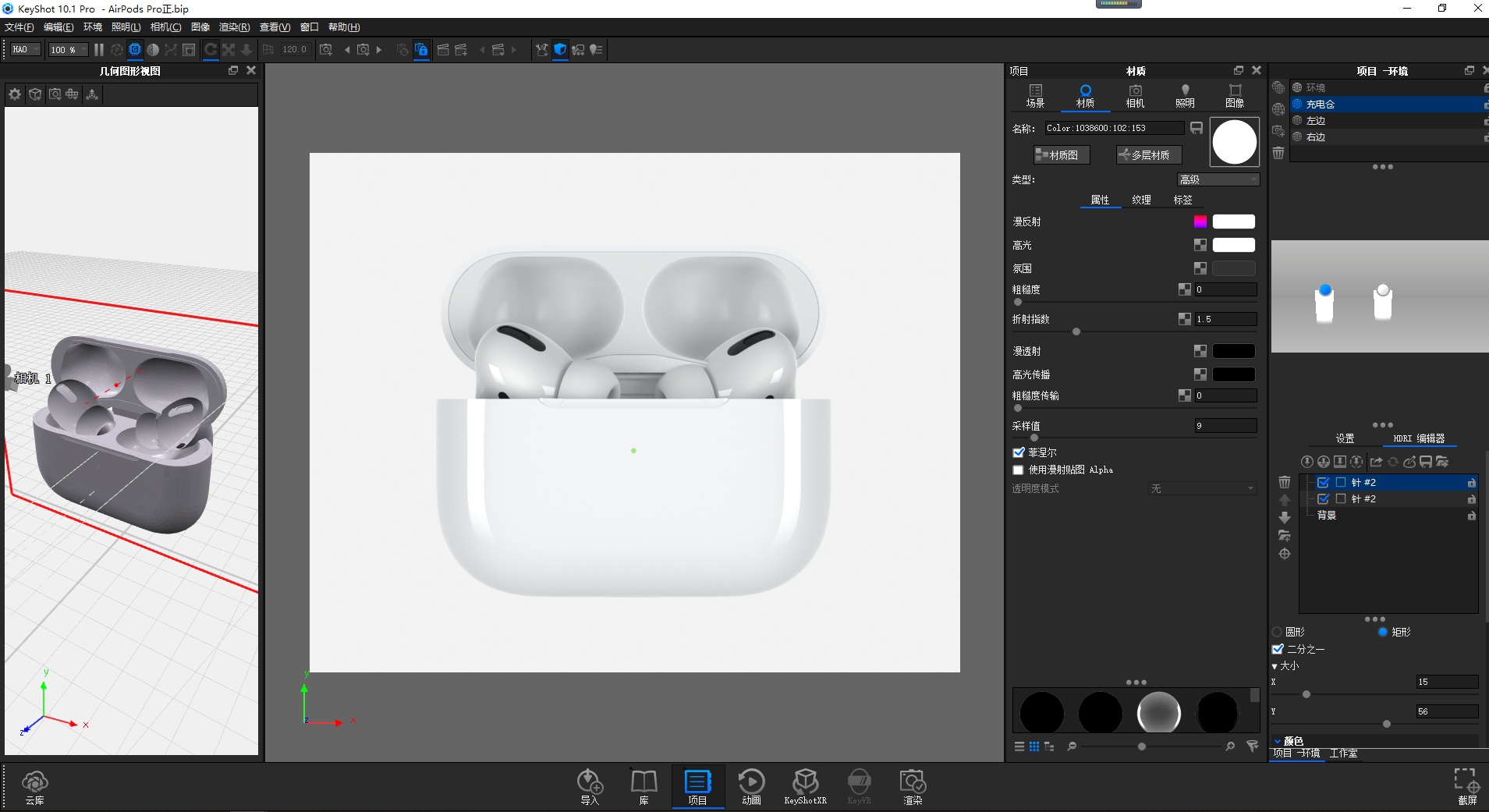Viewport: 1489px width, 812px height.
Task: Click the material 名称 input field
Action: tap(1115, 128)
